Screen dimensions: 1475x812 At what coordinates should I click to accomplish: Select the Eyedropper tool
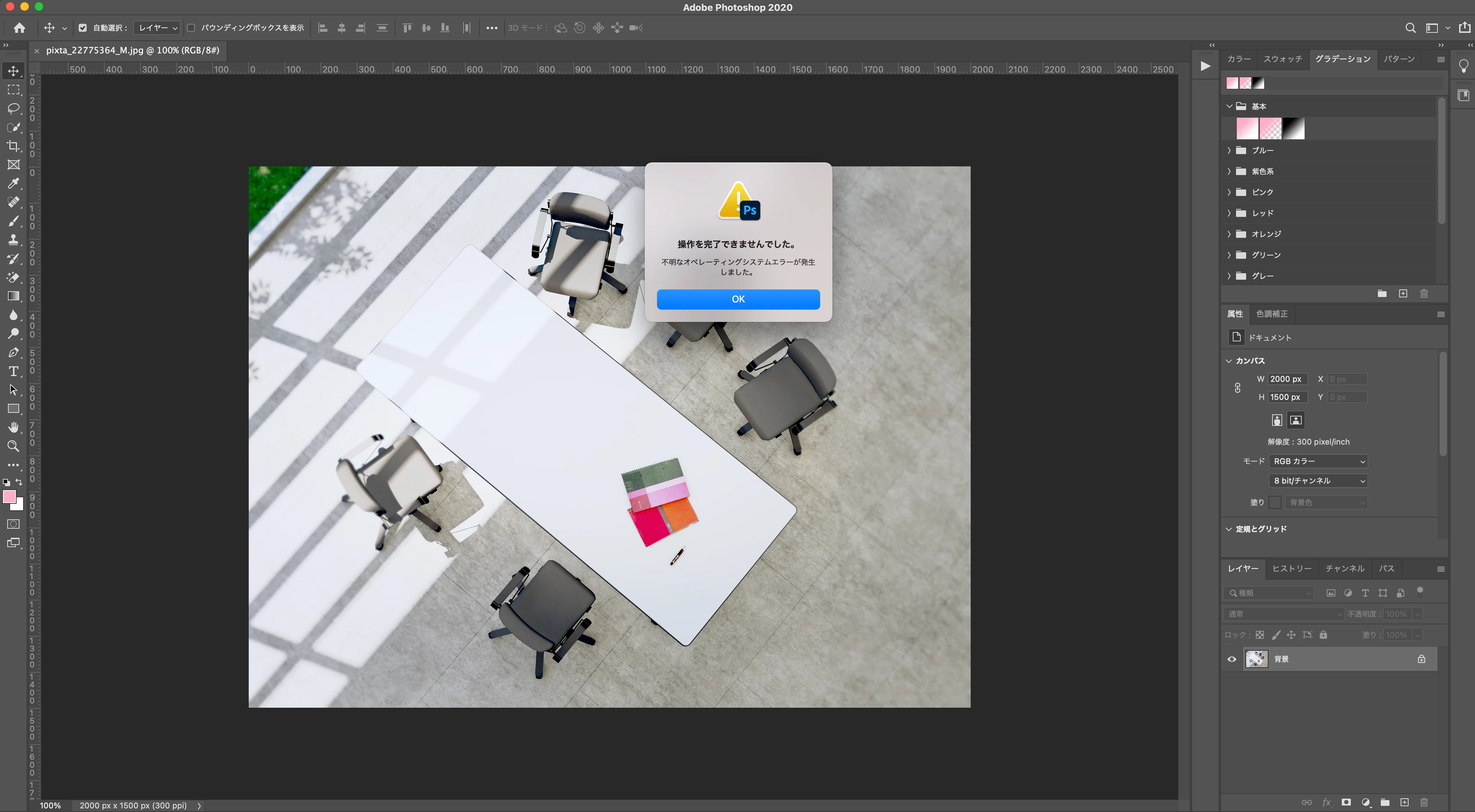point(13,184)
